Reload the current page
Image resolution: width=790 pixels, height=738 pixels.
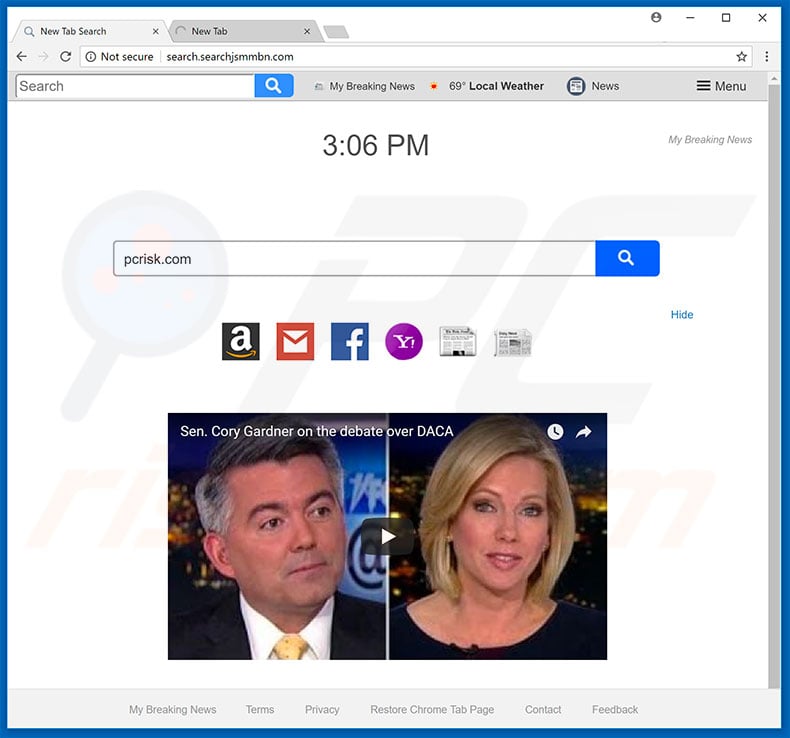[x=65, y=56]
